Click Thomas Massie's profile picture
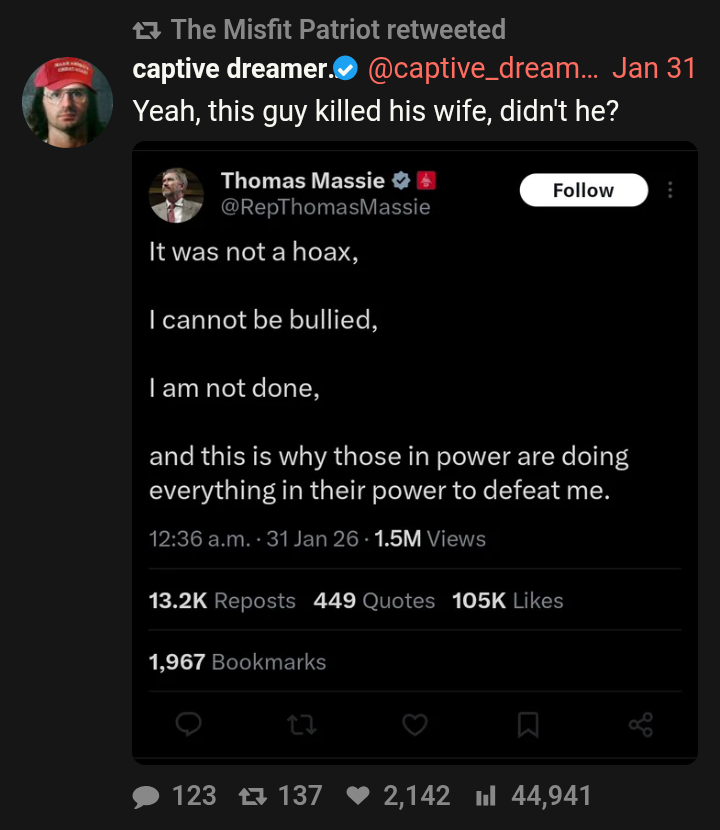 coord(176,195)
